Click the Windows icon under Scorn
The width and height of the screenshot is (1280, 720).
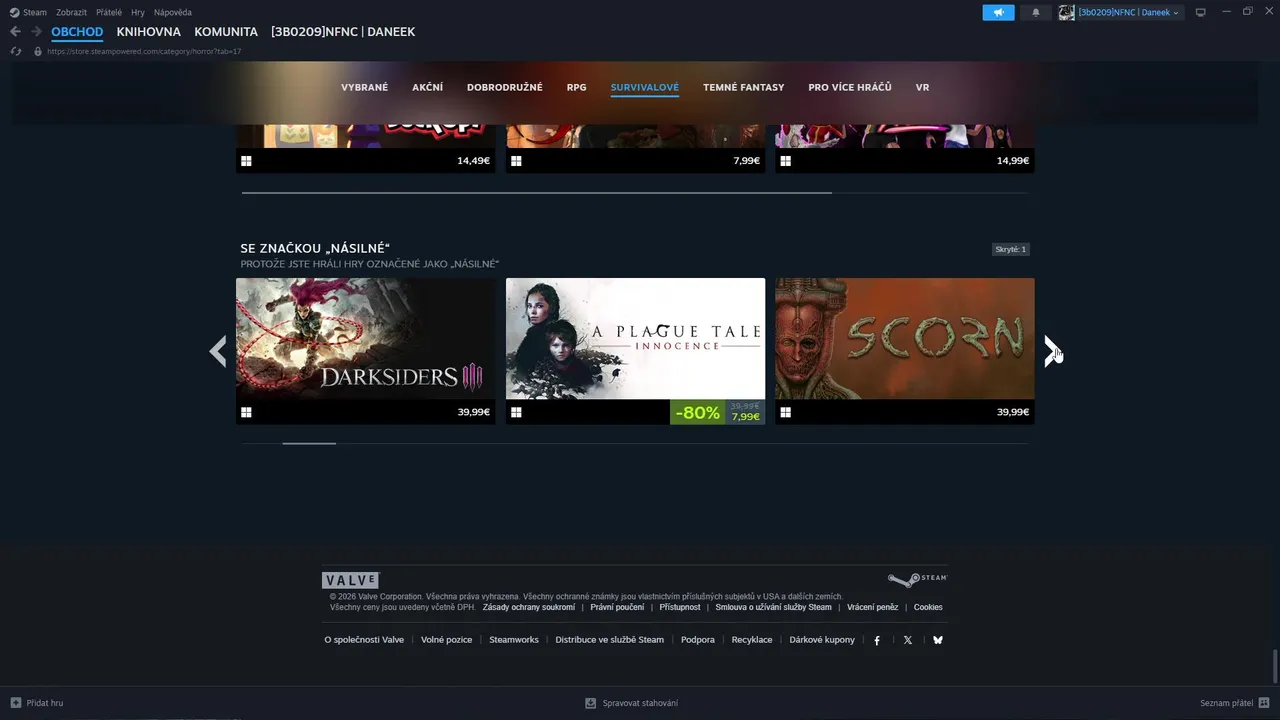786,412
